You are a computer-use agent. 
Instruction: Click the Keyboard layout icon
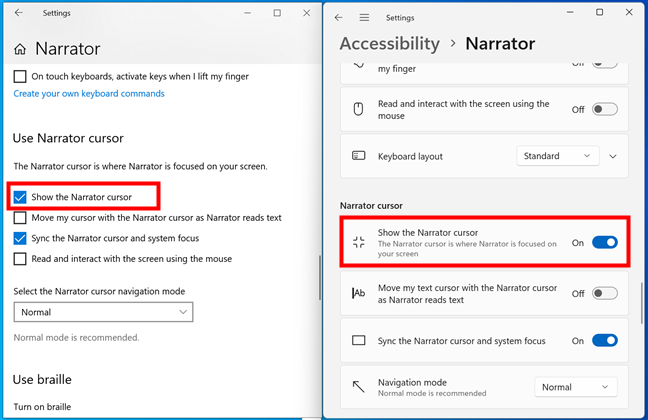point(358,156)
